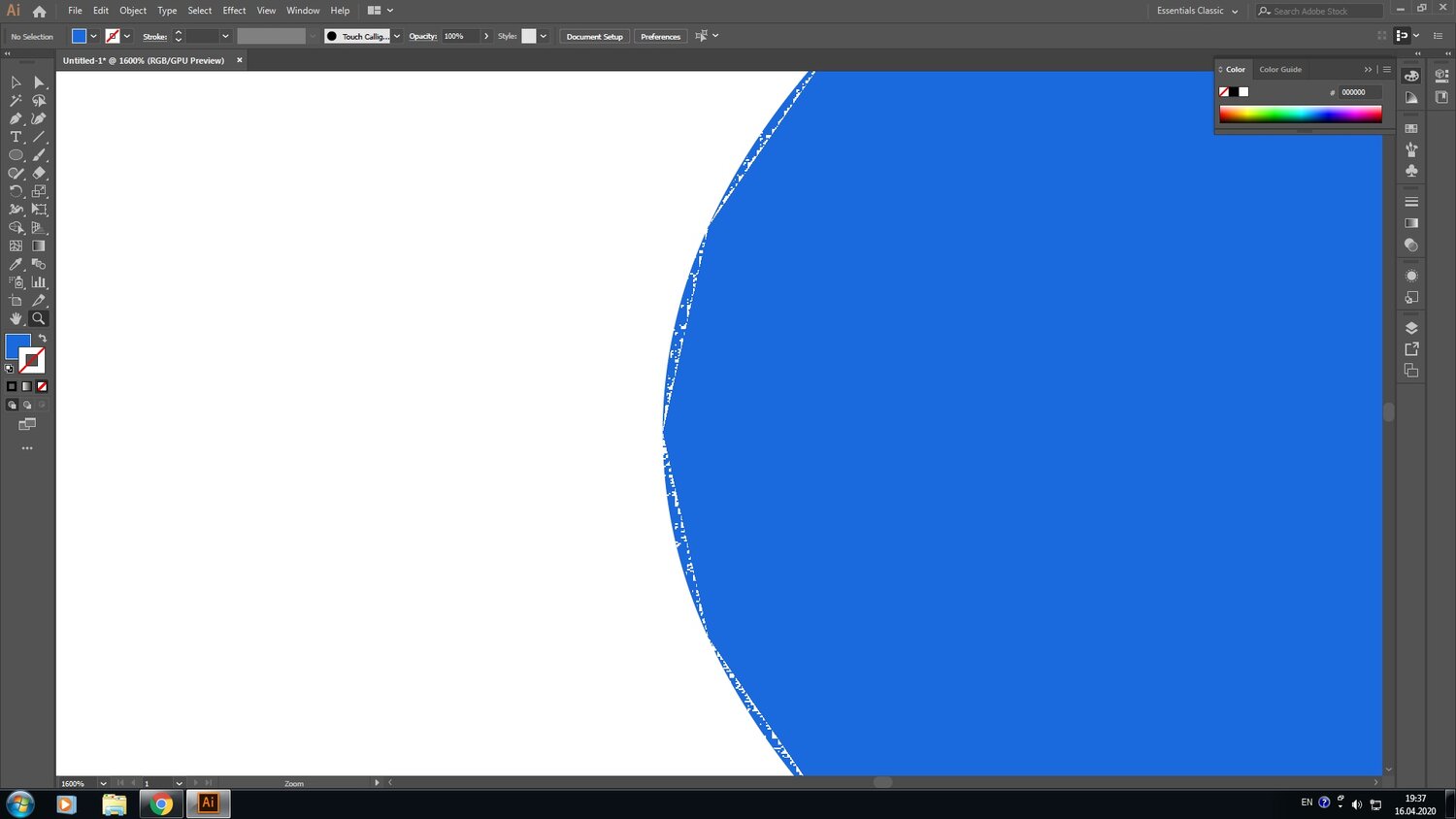Pick the Mesh tool
Image resolution: width=1456 pixels, height=819 pixels.
(16, 246)
